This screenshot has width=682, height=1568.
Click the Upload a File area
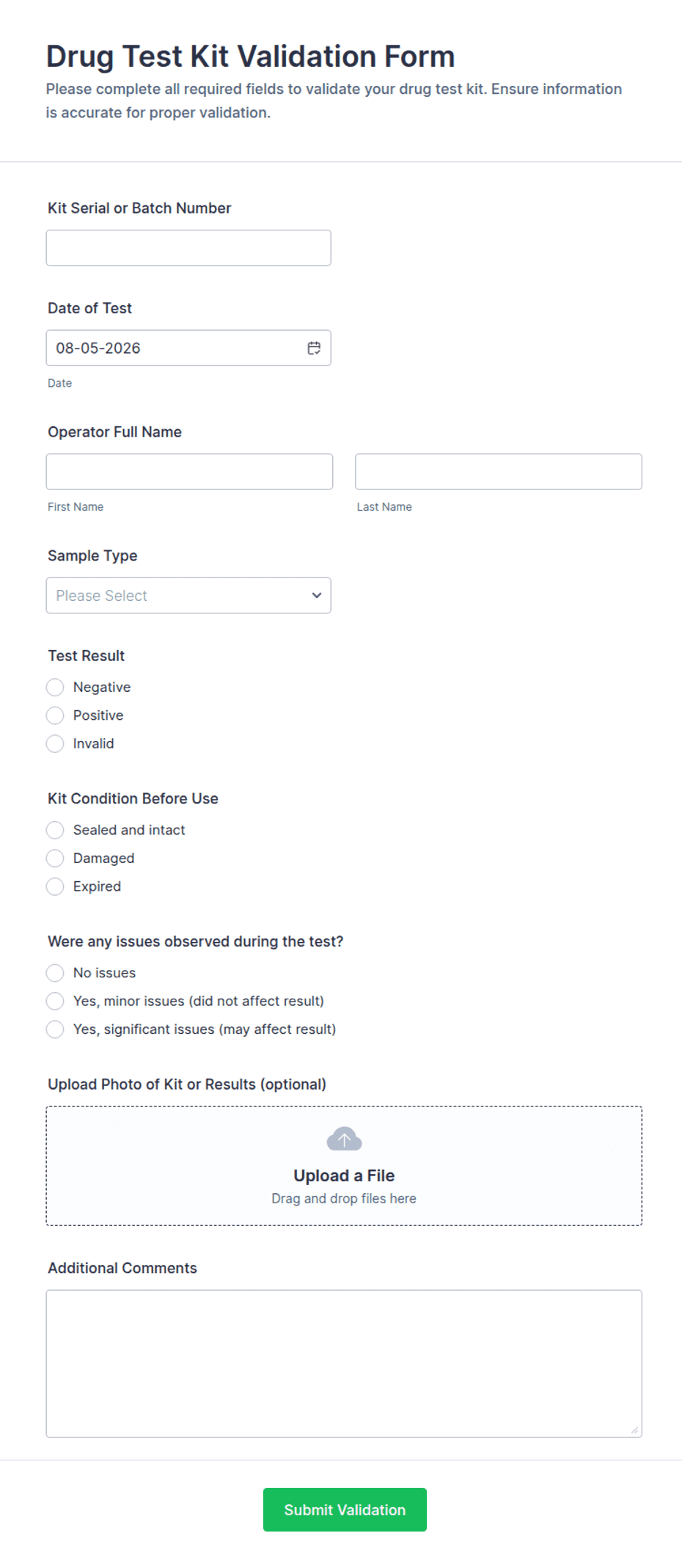[x=344, y=1166]
